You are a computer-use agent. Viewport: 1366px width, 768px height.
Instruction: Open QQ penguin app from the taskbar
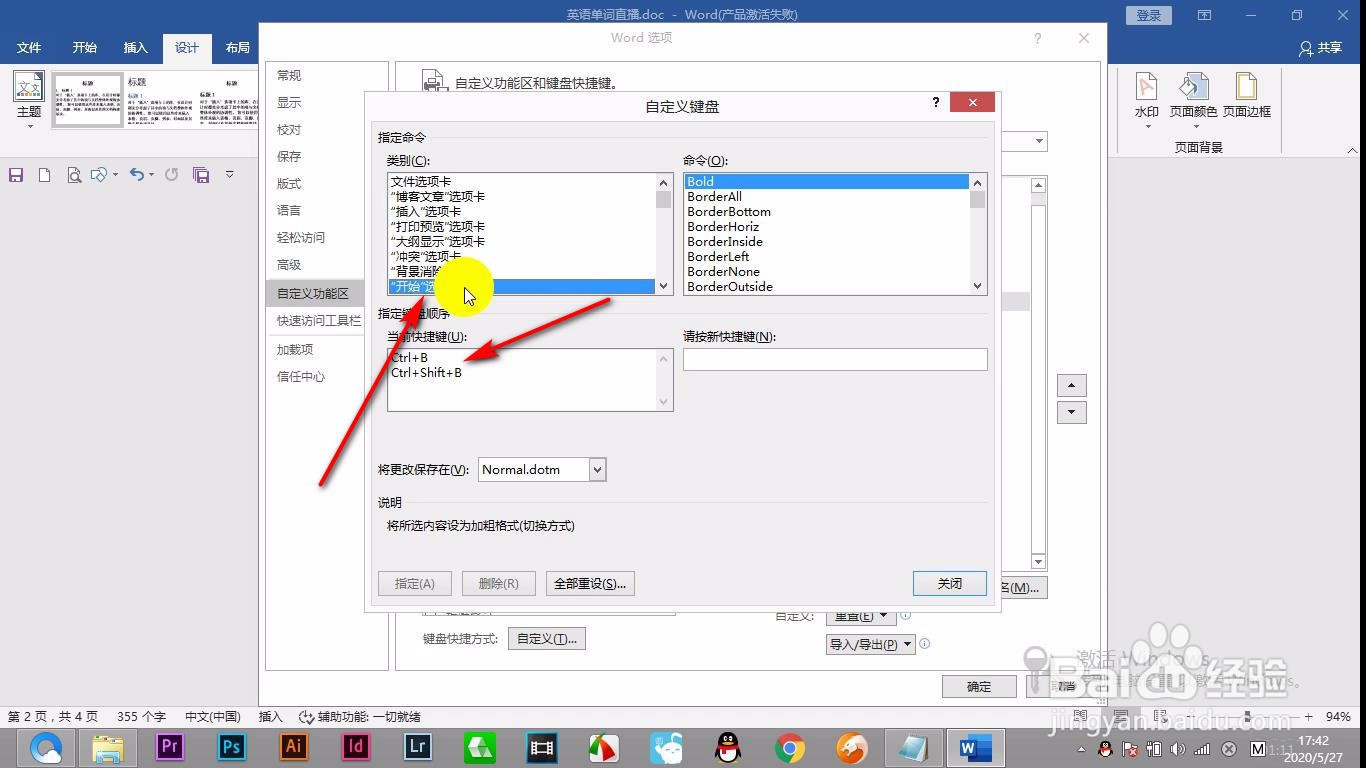728,747
